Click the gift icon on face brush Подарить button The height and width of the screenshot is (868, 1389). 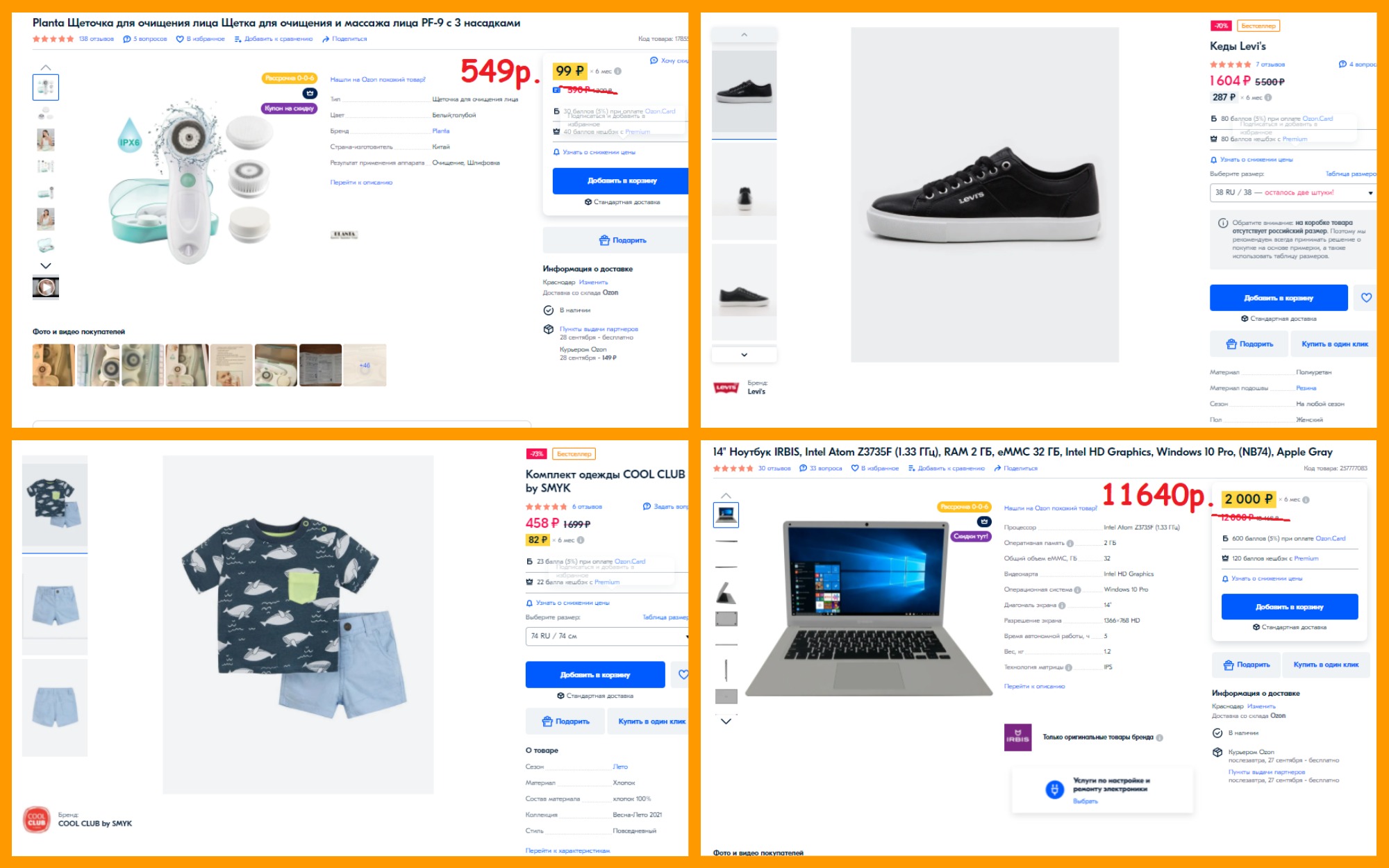[604, 240]
